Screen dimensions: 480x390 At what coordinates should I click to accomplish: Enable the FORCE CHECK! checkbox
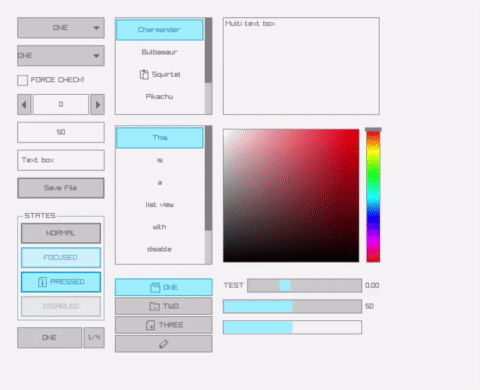[x=22, y=80]
